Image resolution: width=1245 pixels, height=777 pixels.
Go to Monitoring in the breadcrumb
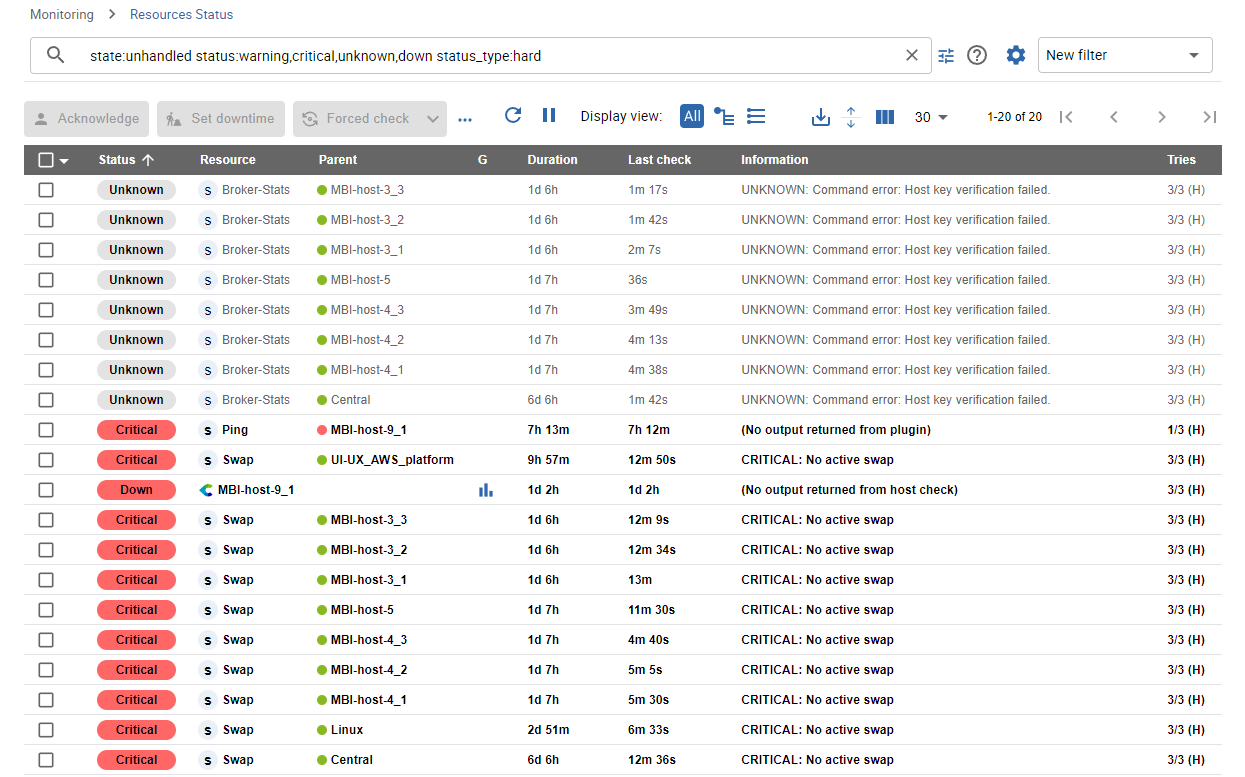tap(62, 15)
